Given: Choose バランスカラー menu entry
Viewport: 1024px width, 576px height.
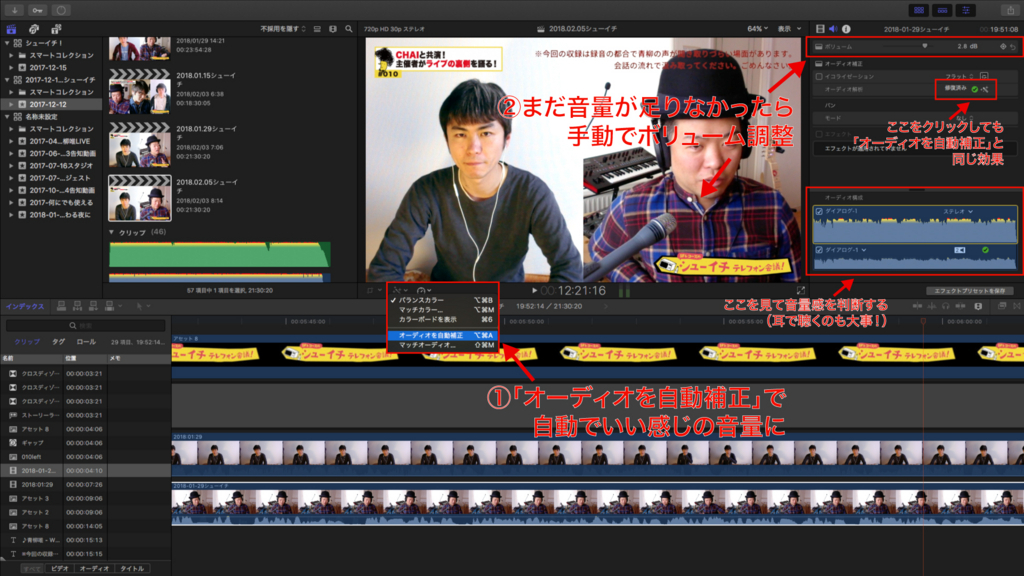Looking at the screenshot, I should [x=443, y=300].
